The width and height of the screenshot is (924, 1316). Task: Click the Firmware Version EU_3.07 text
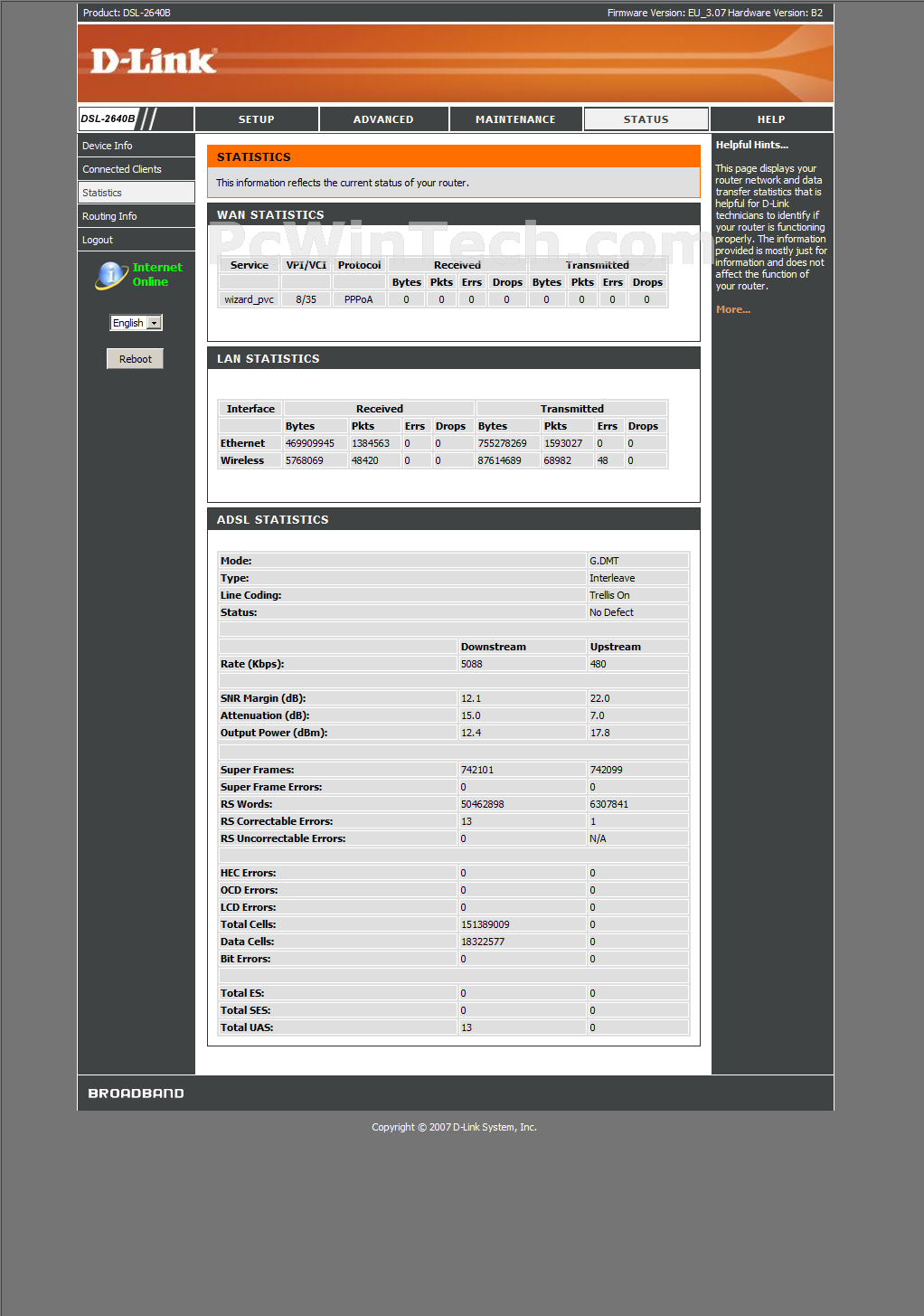pyautogui.click(x=666, y=13)
